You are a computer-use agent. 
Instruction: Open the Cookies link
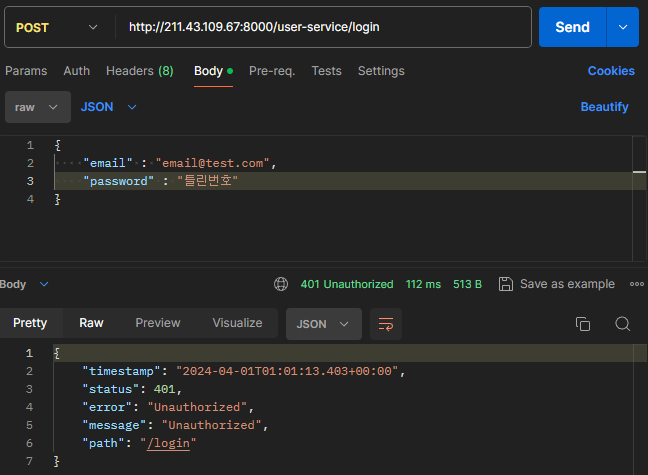(x=611, y=71)
